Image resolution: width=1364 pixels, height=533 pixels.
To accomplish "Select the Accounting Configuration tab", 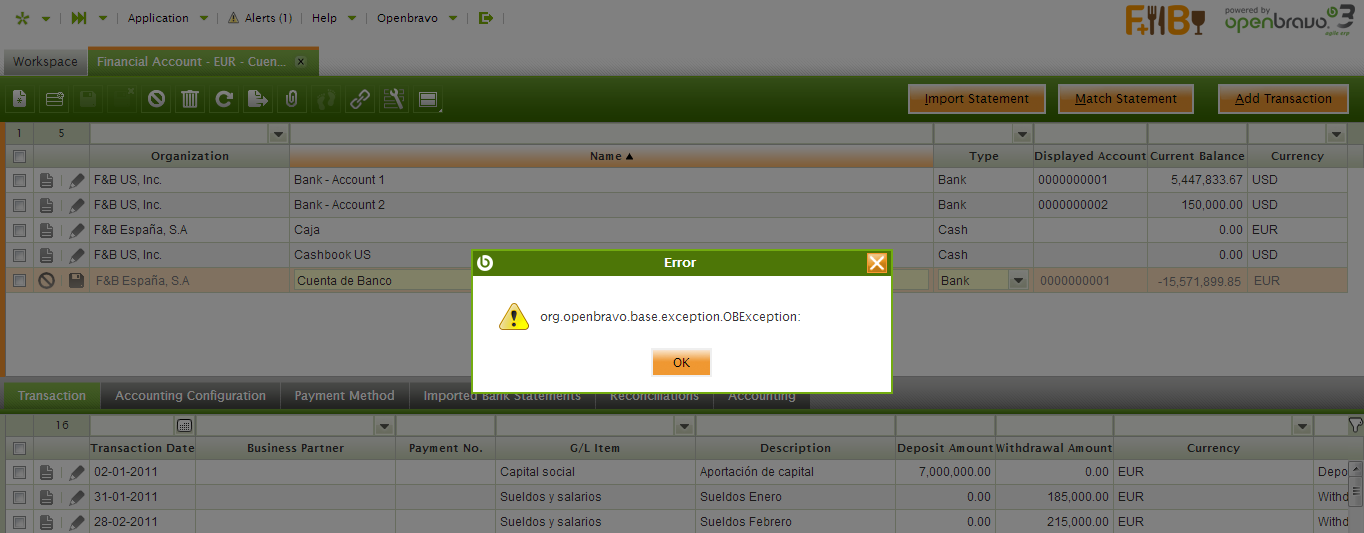I will coord(190,396).
